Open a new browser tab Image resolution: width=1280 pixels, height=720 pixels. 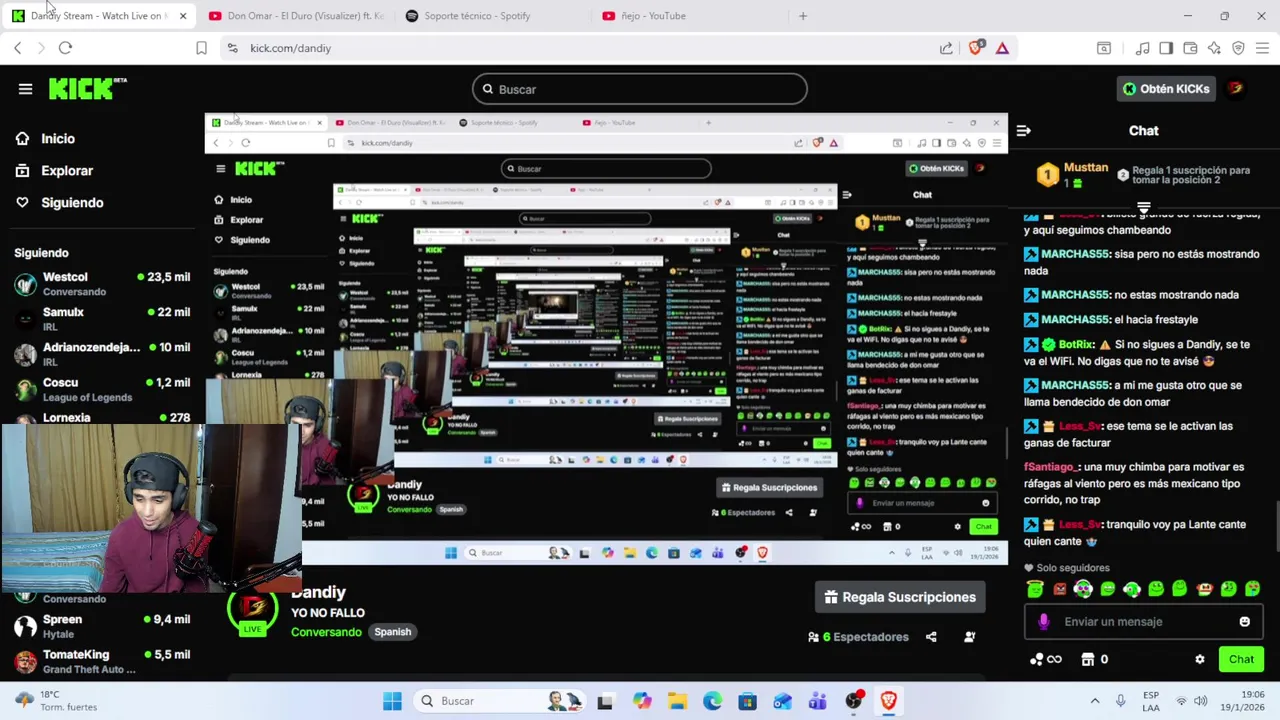pyautogui.click(x=802, y=16)
